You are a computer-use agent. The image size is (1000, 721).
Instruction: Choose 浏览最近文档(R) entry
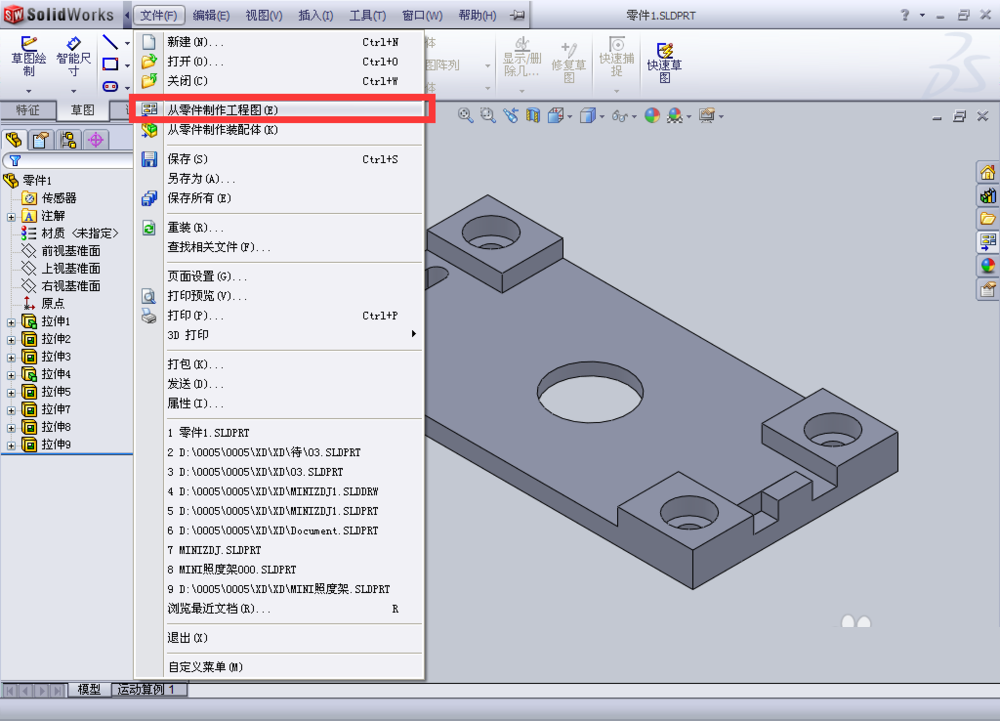point(279,608)
